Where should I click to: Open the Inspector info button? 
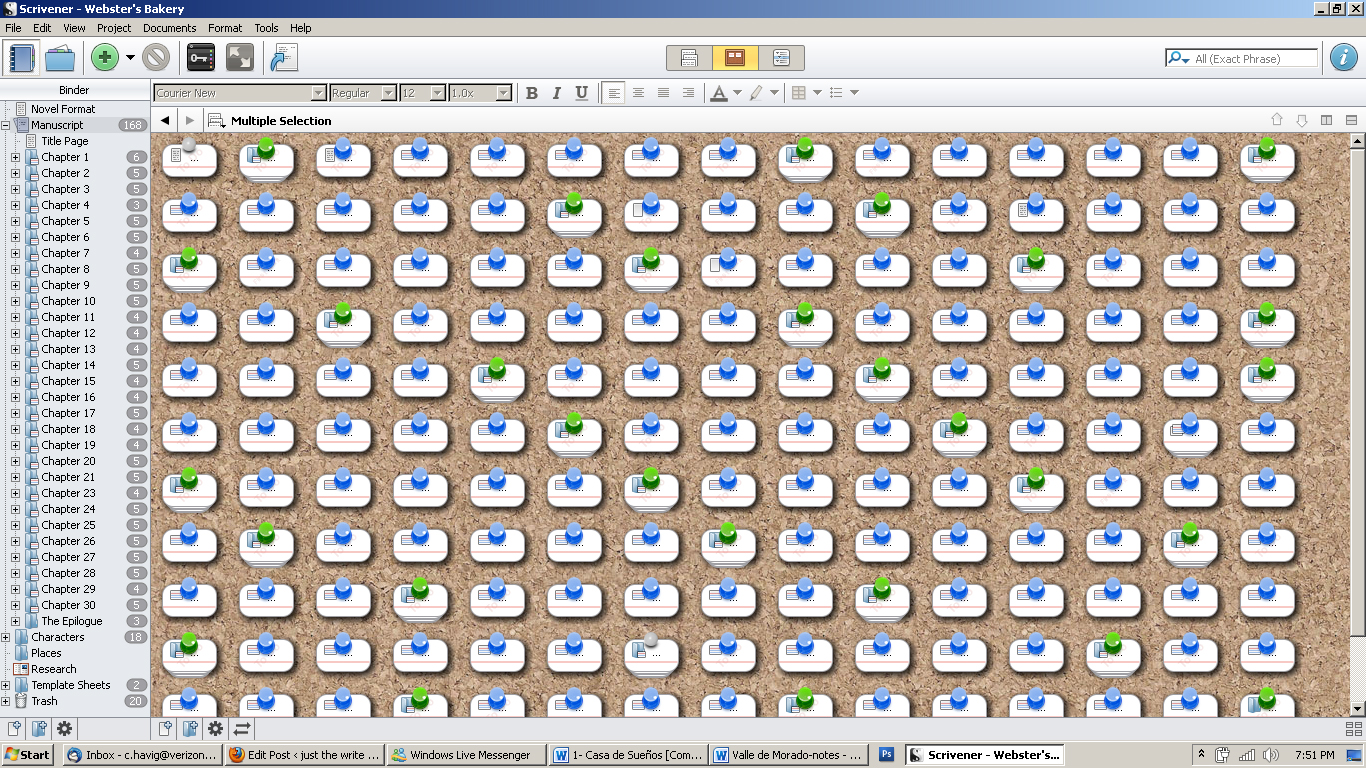pos(1343,58)
